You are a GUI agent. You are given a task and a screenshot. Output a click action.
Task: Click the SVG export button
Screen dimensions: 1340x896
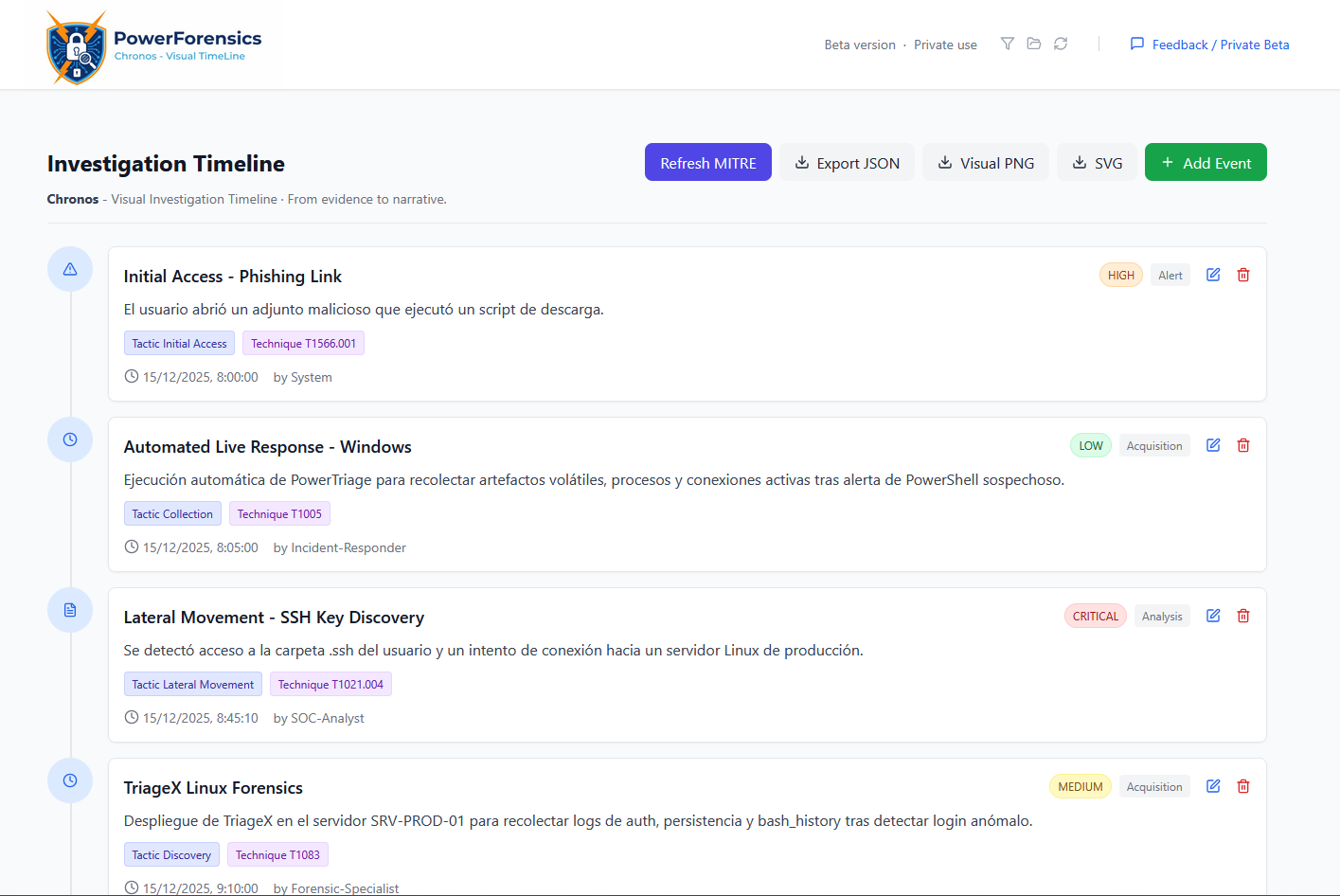tap(1097, 163)
